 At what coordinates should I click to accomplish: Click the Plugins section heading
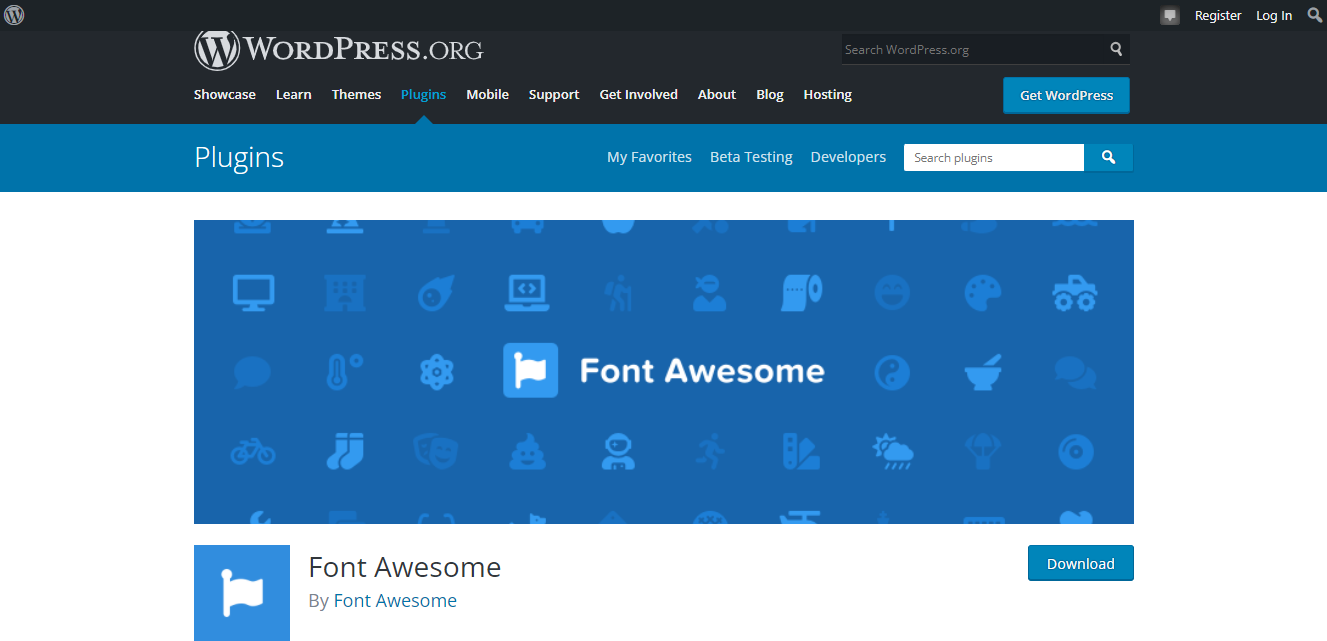[239, 157]
